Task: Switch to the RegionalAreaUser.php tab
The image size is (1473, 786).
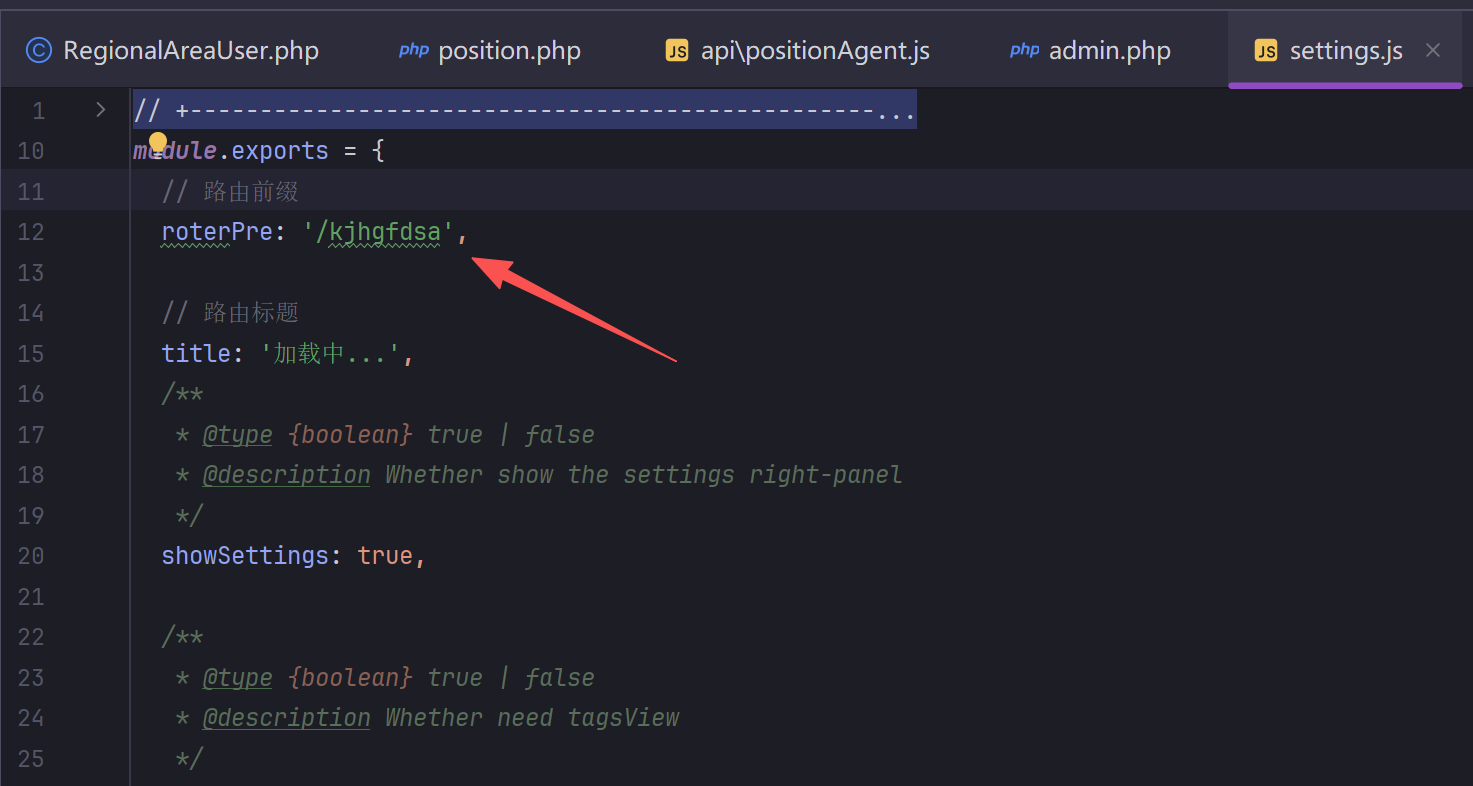Action: 190,50
